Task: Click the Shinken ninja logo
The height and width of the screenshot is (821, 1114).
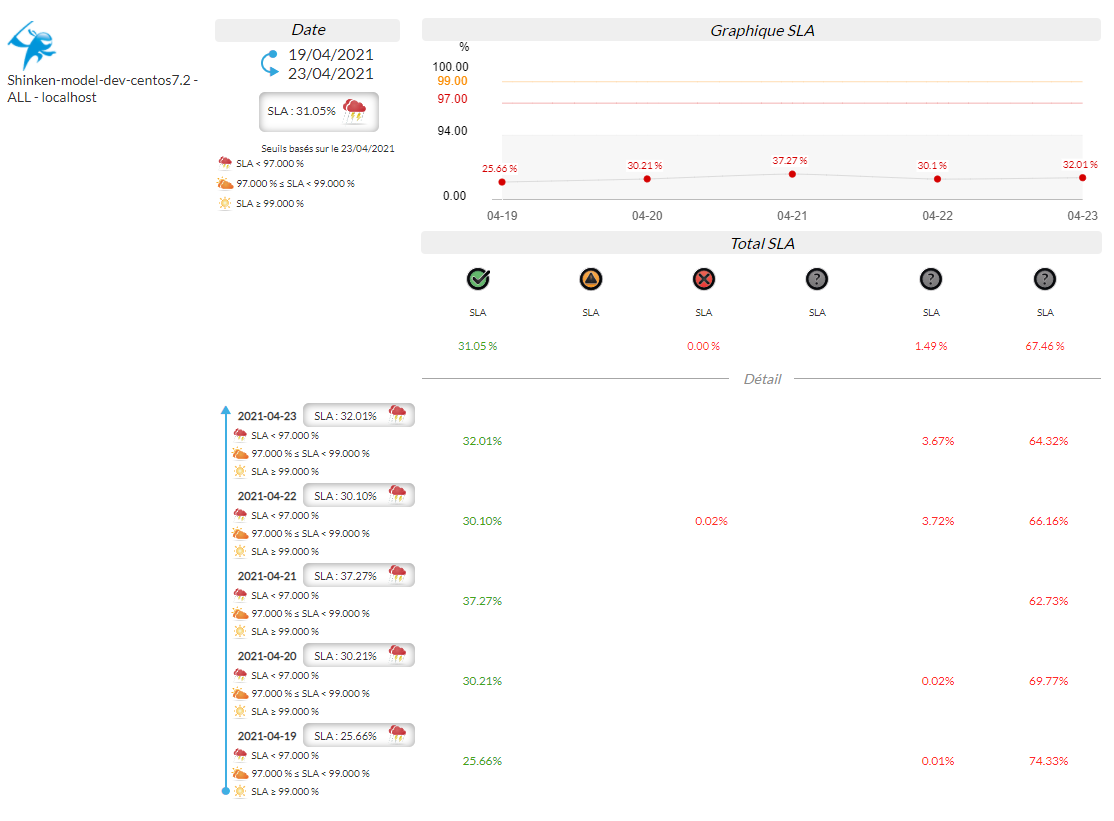Action: point(32,45)
